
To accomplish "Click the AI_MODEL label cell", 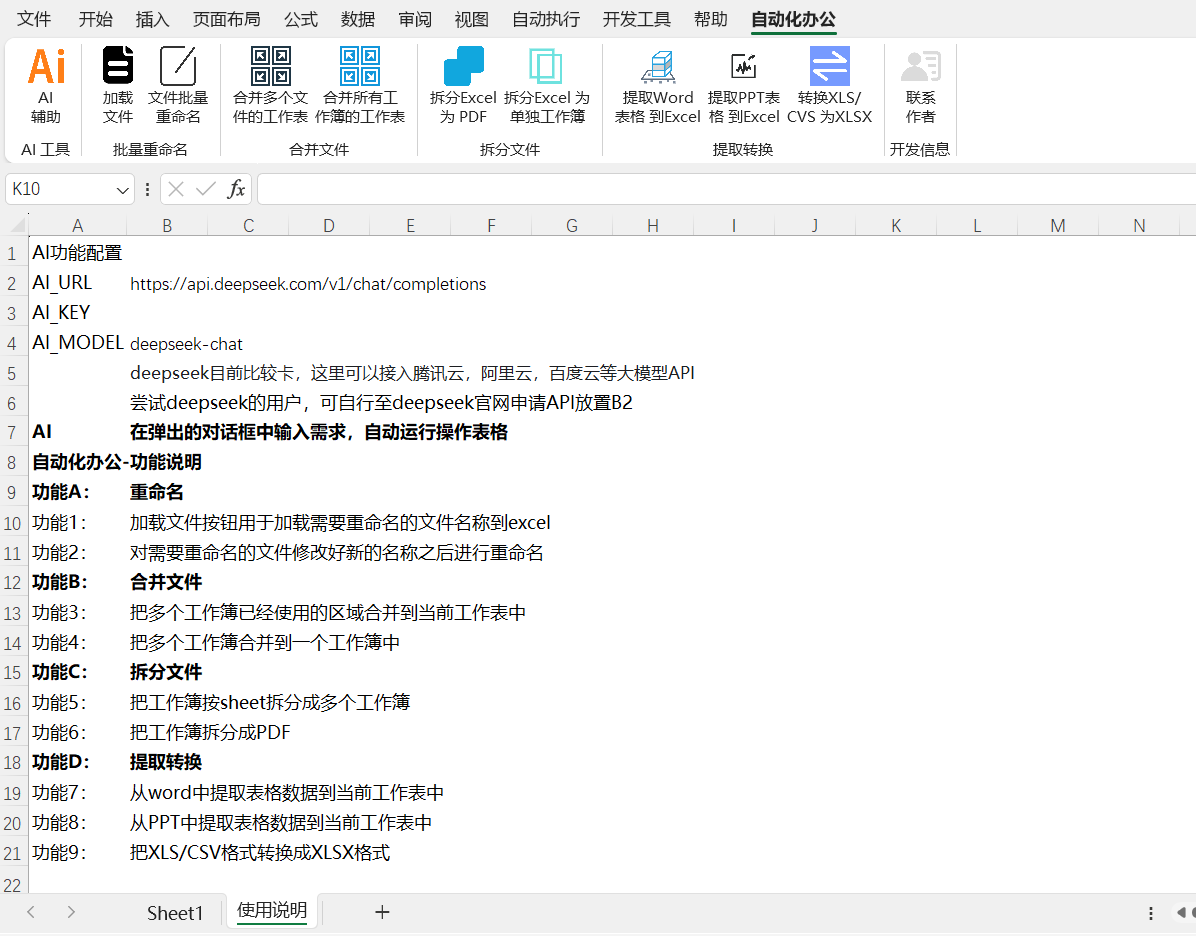I will (x=77, y=343).
